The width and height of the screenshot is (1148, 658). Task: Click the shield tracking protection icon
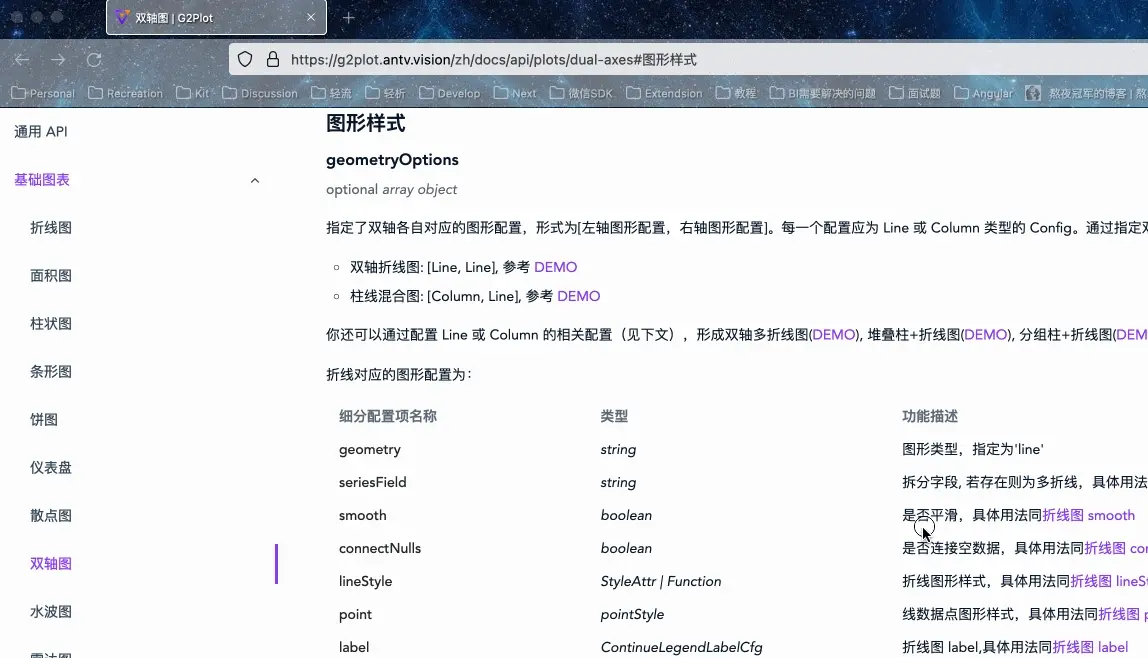click(245, 59)
